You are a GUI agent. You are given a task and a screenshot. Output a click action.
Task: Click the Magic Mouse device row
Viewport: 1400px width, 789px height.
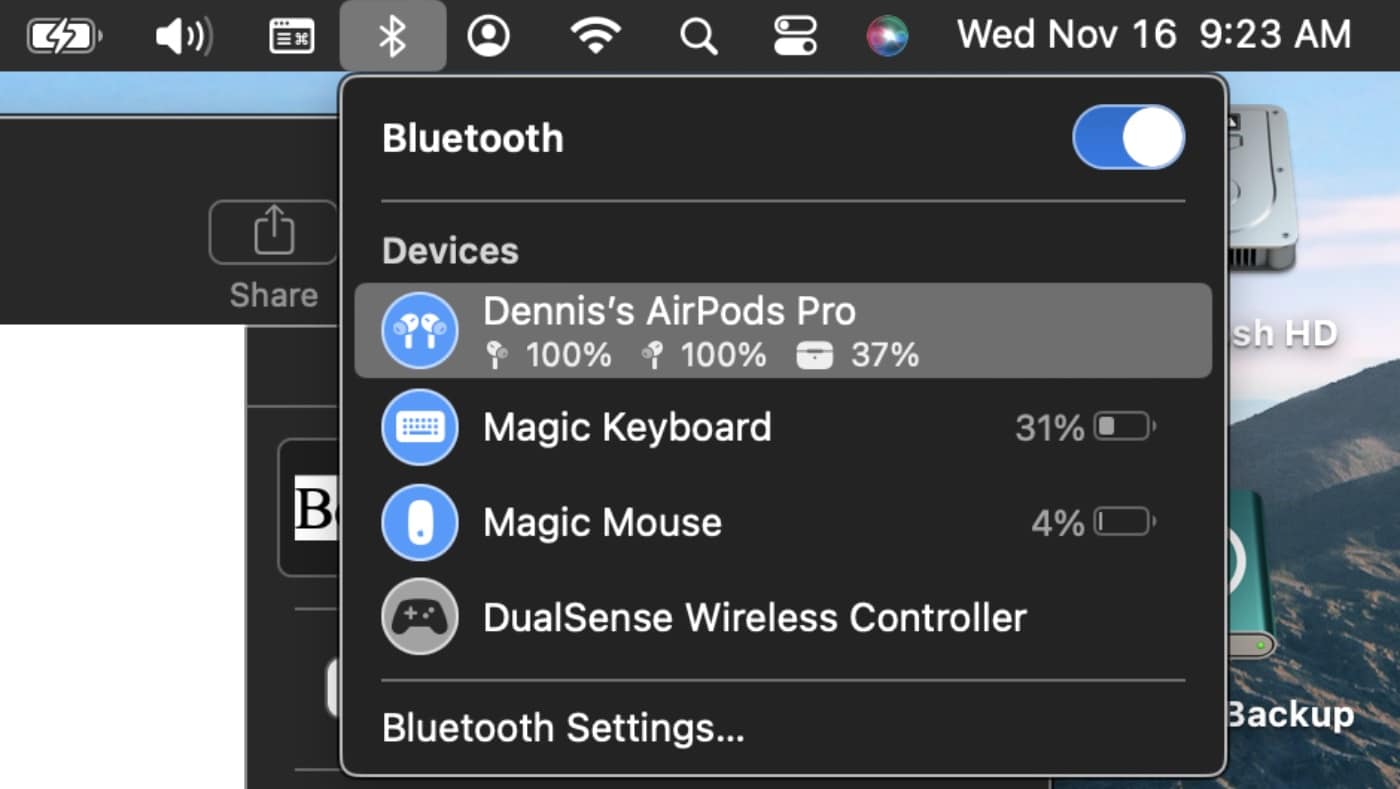pos(602,523)
